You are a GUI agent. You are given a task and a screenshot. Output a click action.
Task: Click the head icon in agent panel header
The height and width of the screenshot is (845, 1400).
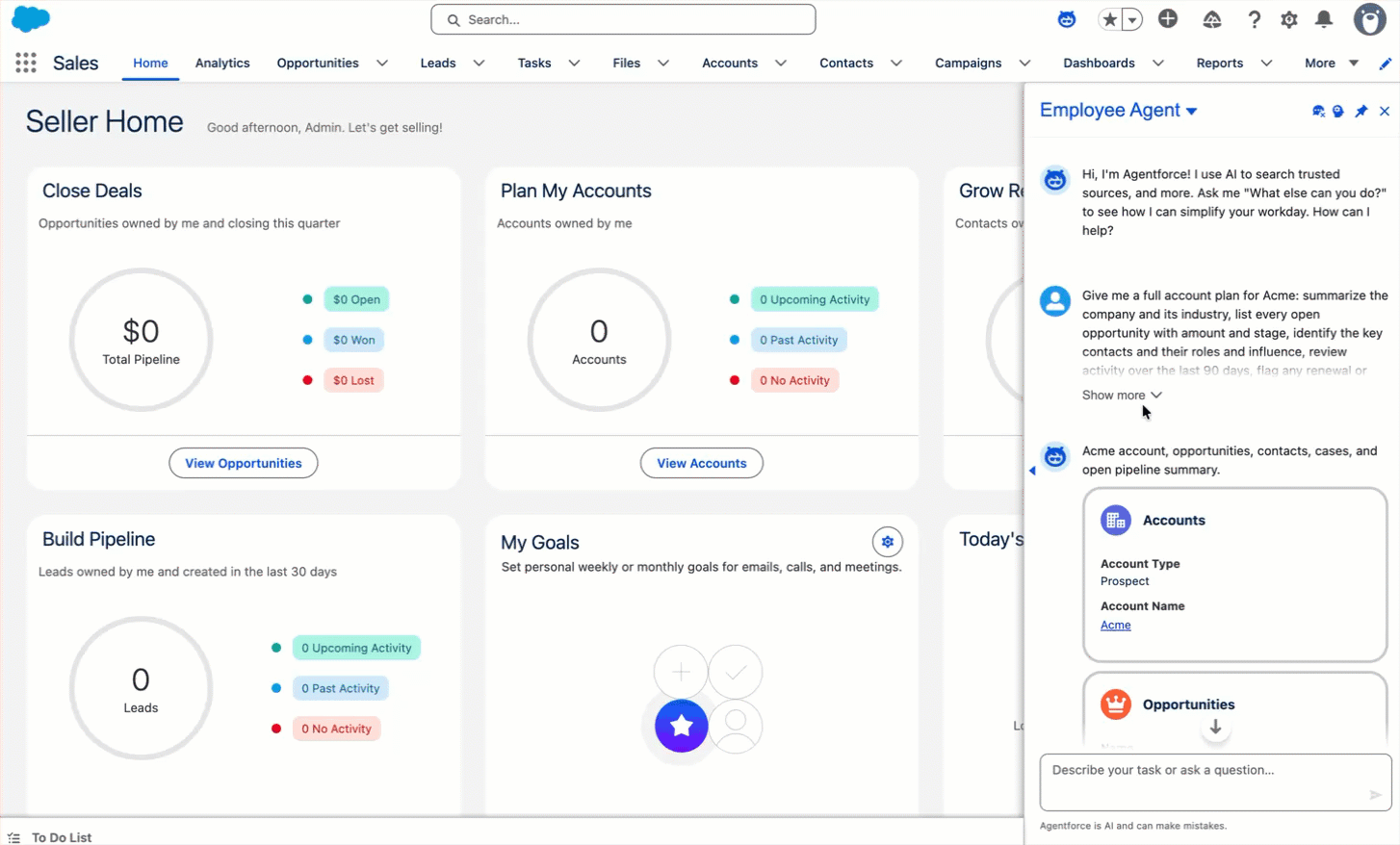[x=1338, y=112]
